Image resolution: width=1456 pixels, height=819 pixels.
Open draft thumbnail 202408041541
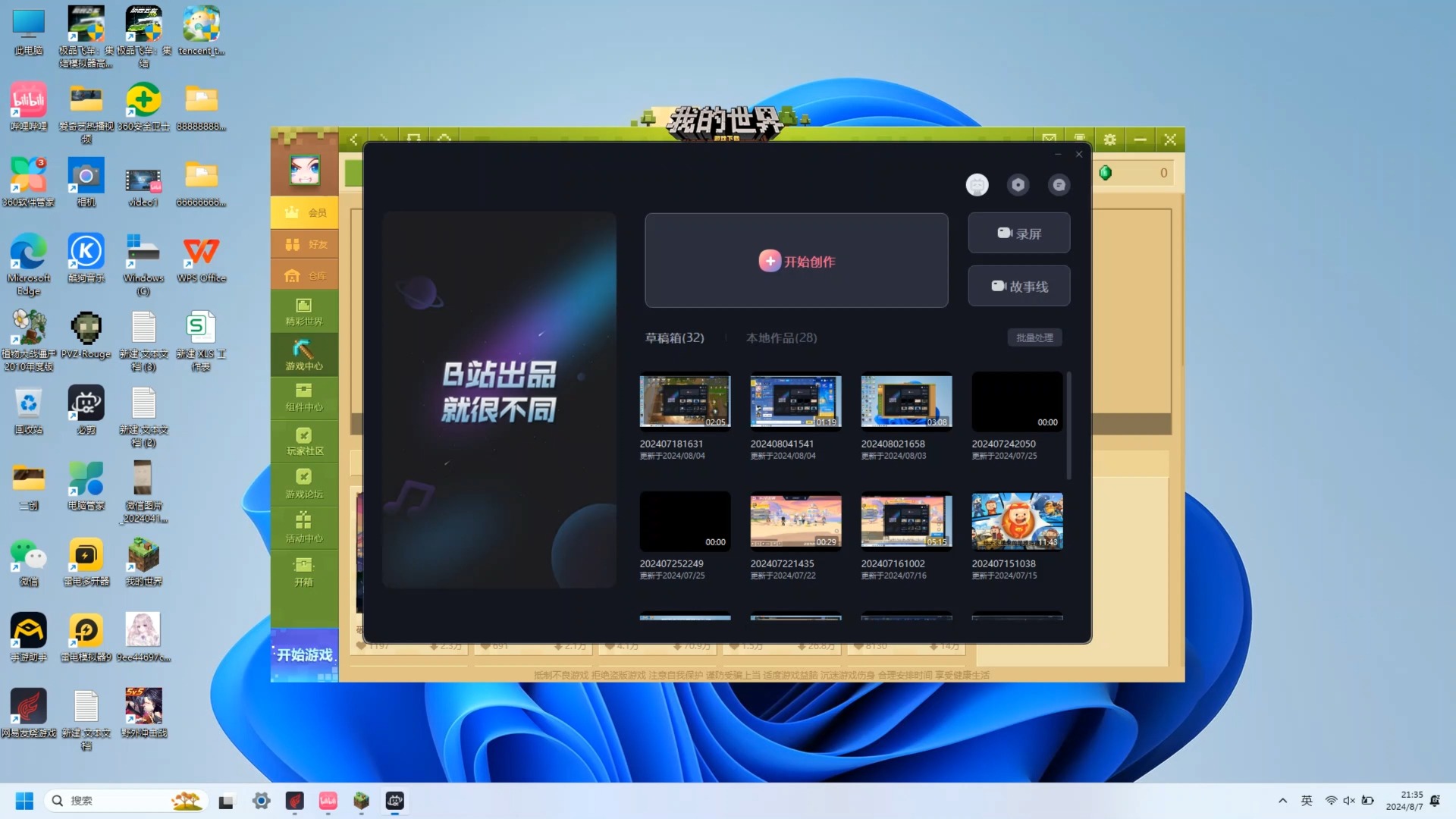pos(795,401)
